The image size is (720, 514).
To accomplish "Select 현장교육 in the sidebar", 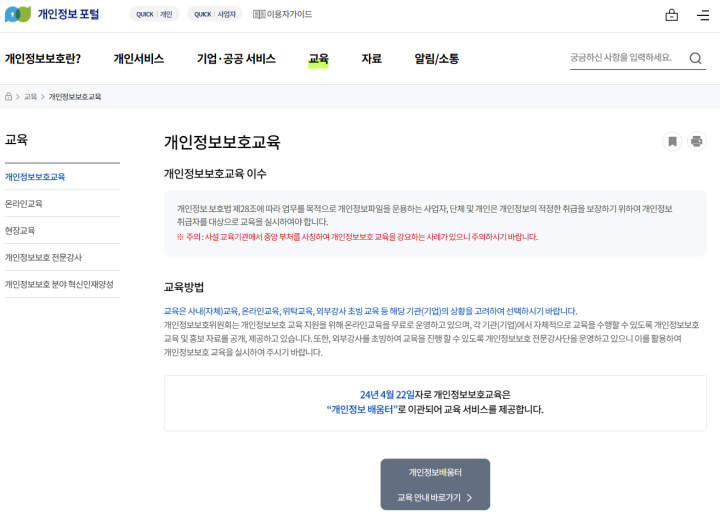I will [x=20, y=231].
